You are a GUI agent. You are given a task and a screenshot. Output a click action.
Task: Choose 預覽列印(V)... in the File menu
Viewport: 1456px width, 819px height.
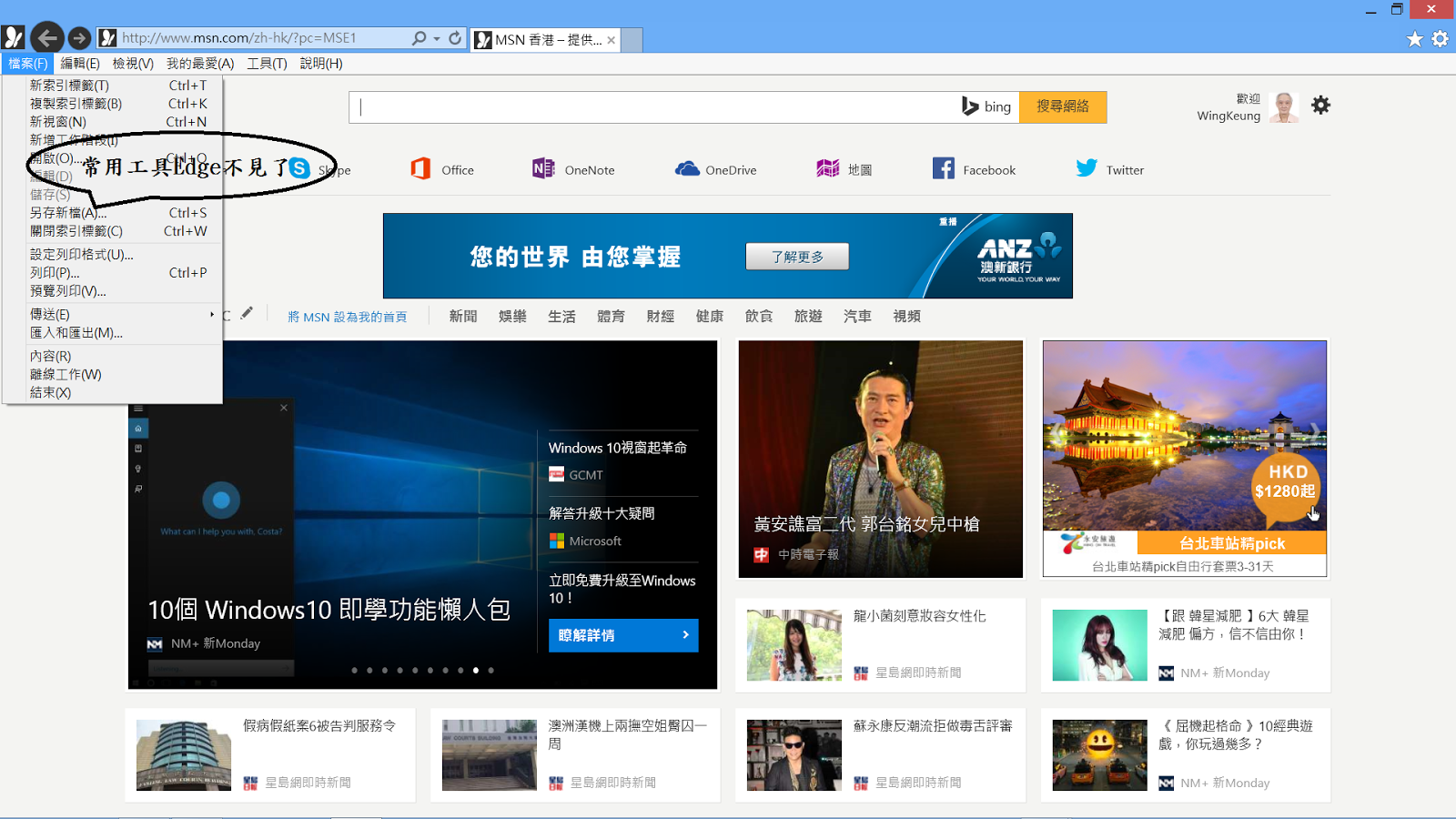(x=113, y=291)
